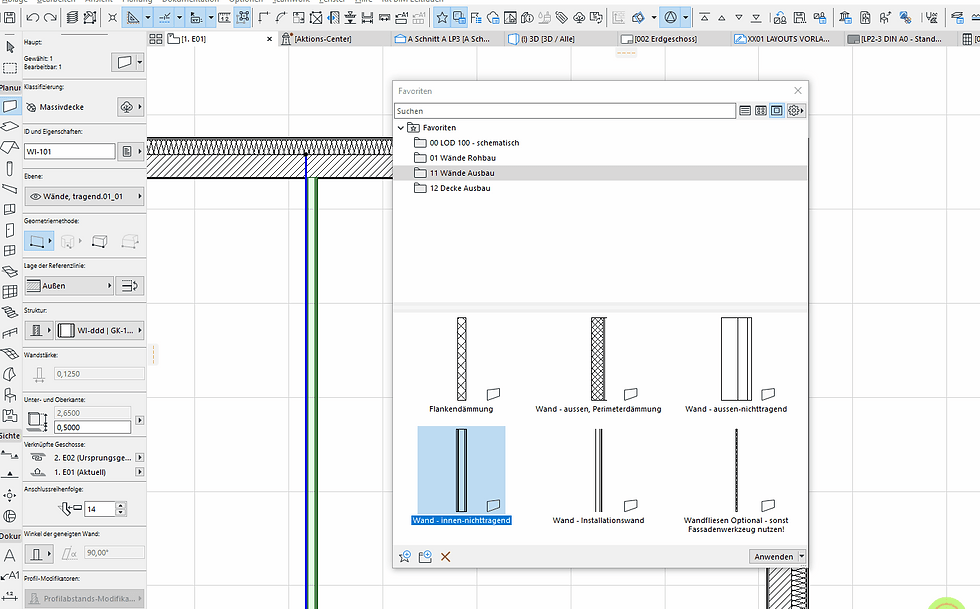Select the 11 Wände Ausbau folder
The width and height of the screenshot is (980, 609).
click(x=600, y=173)
